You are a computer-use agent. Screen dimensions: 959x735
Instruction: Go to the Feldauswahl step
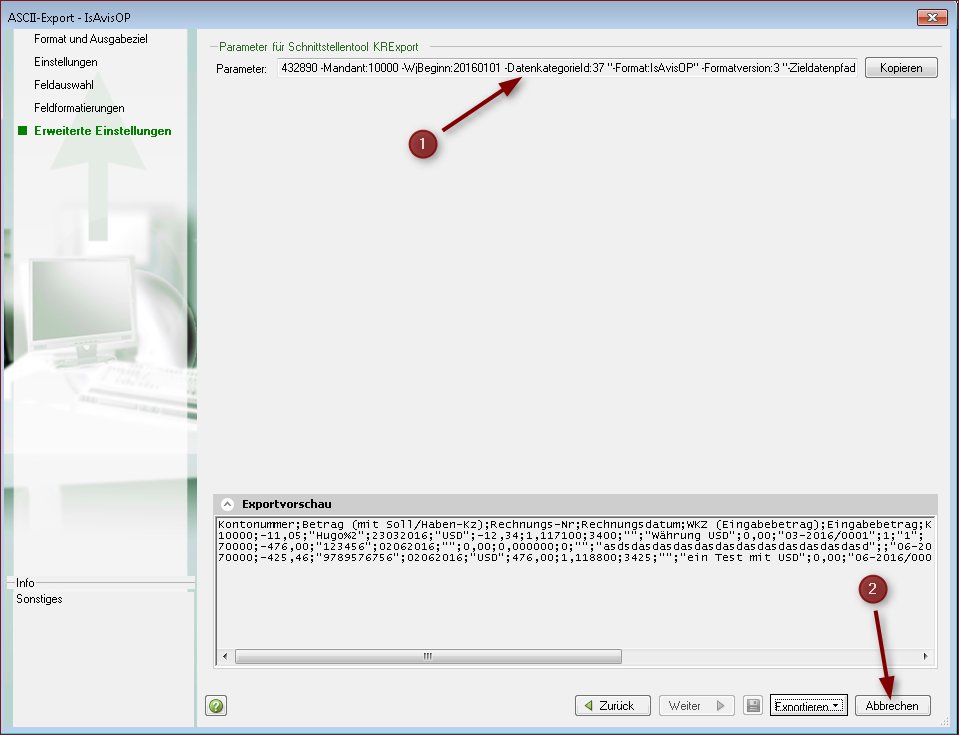pos(64,85)
